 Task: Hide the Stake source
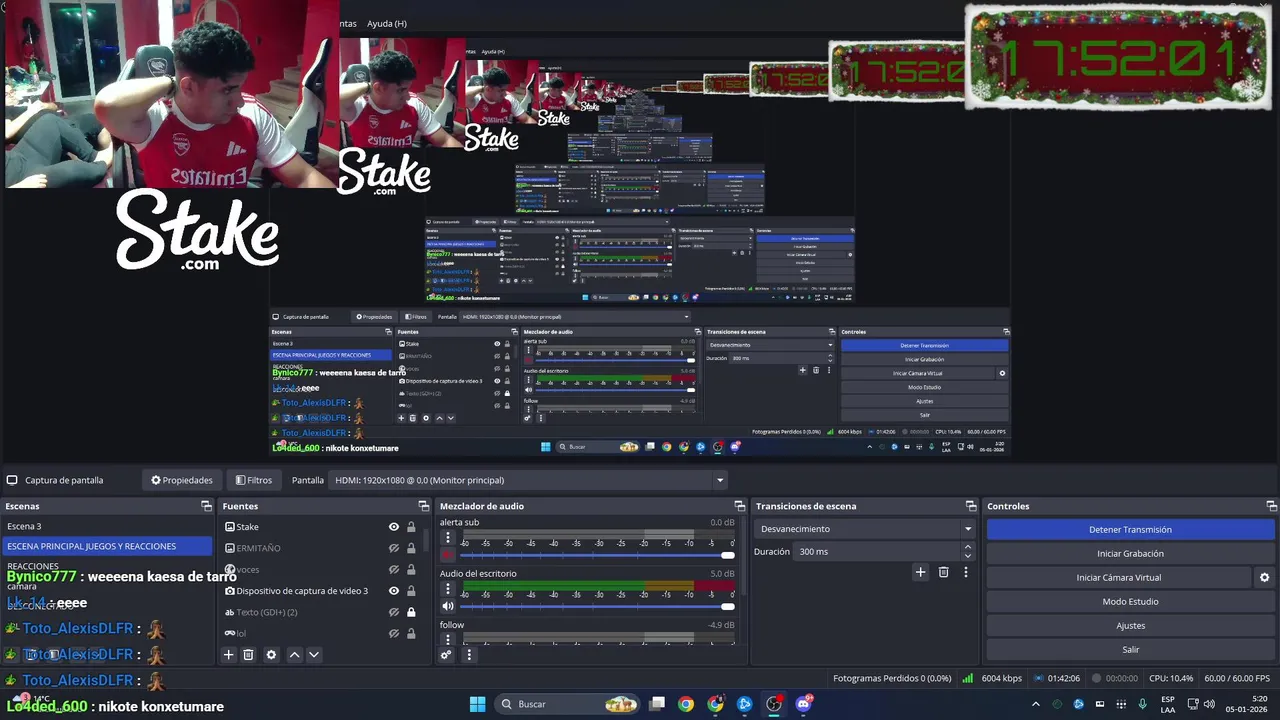394,527
